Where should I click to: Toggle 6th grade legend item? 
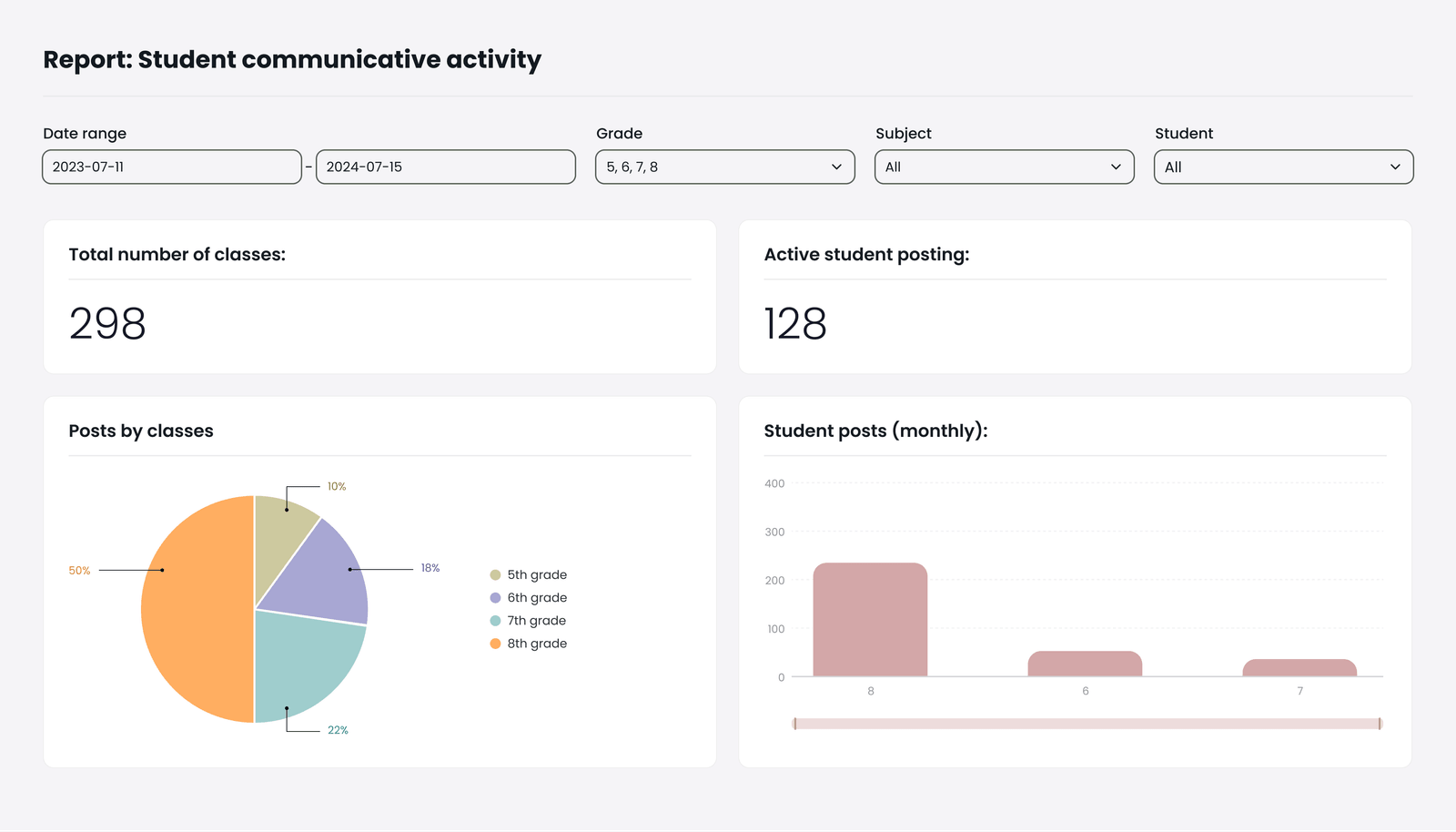tap(529, 597)
